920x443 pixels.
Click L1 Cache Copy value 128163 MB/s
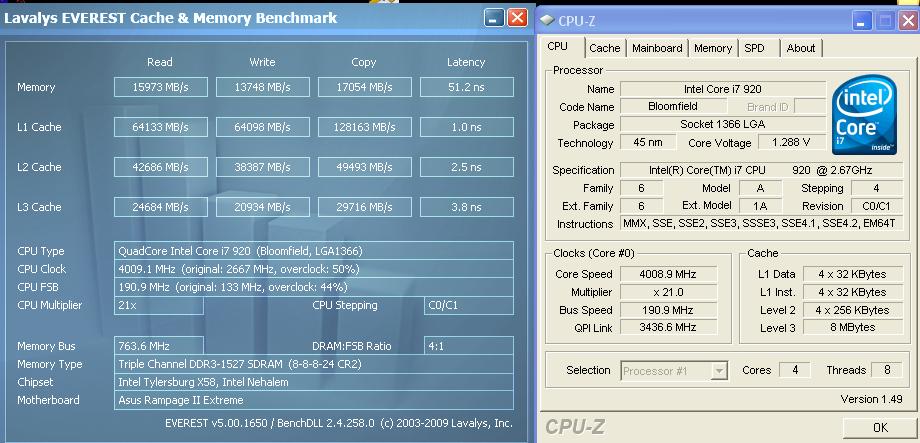pos(365,127)
